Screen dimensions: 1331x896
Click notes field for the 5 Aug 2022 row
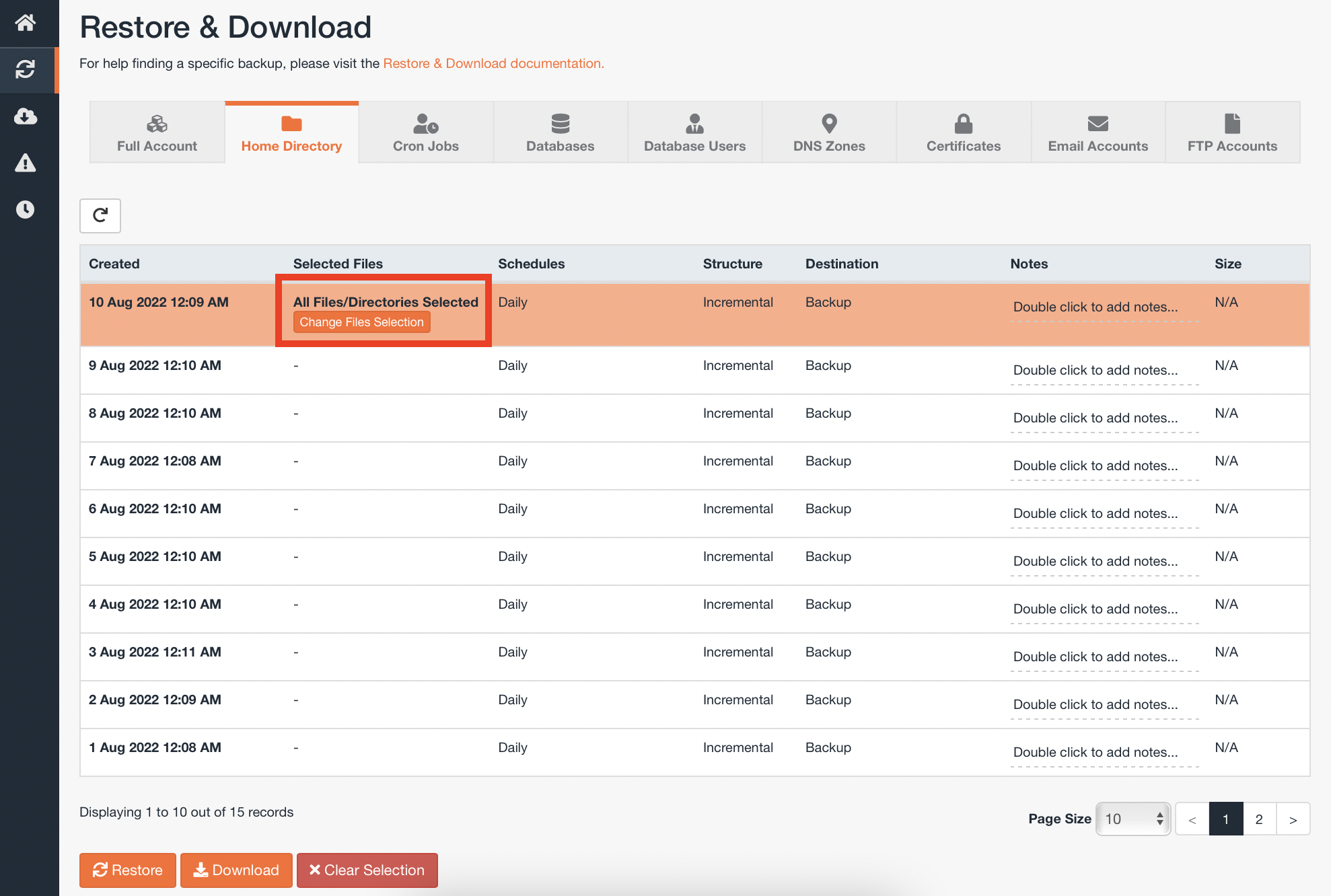(1104, 561)
